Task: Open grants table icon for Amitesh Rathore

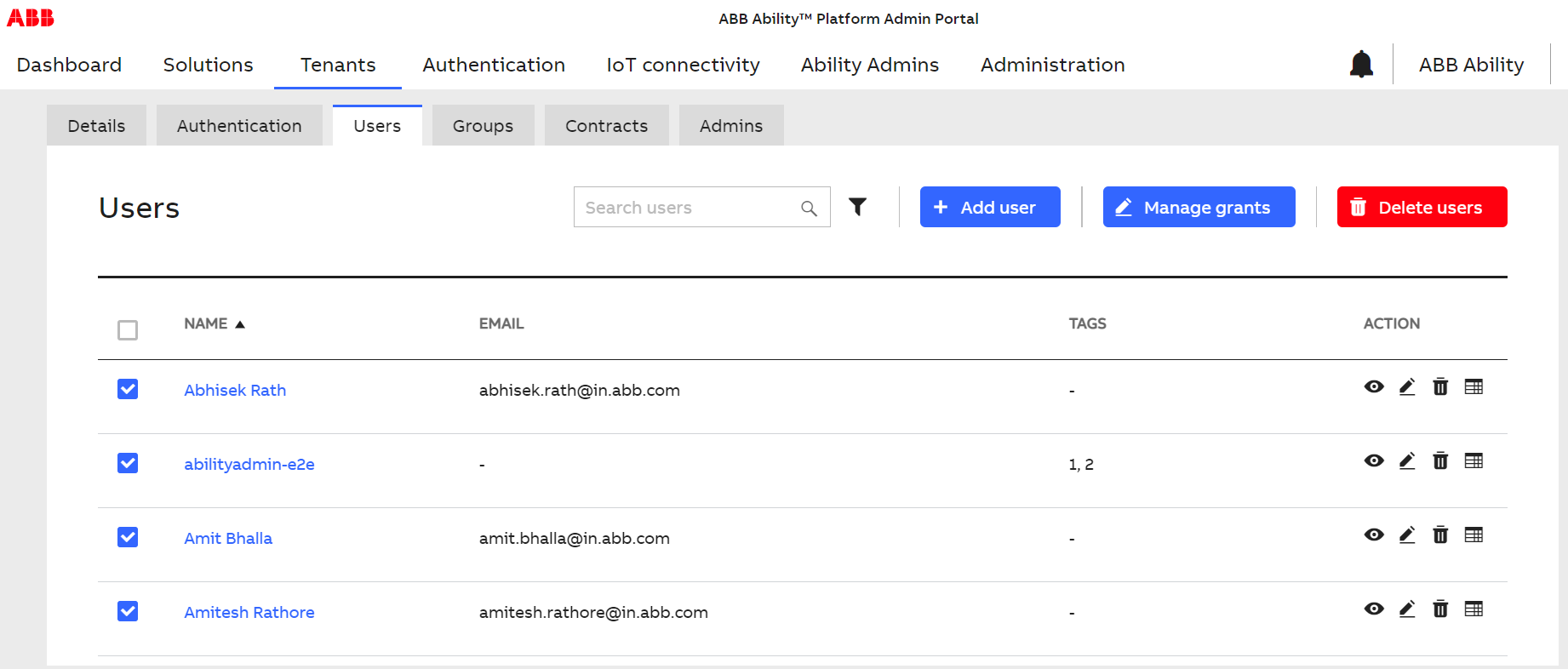Action: [1474, 609]
